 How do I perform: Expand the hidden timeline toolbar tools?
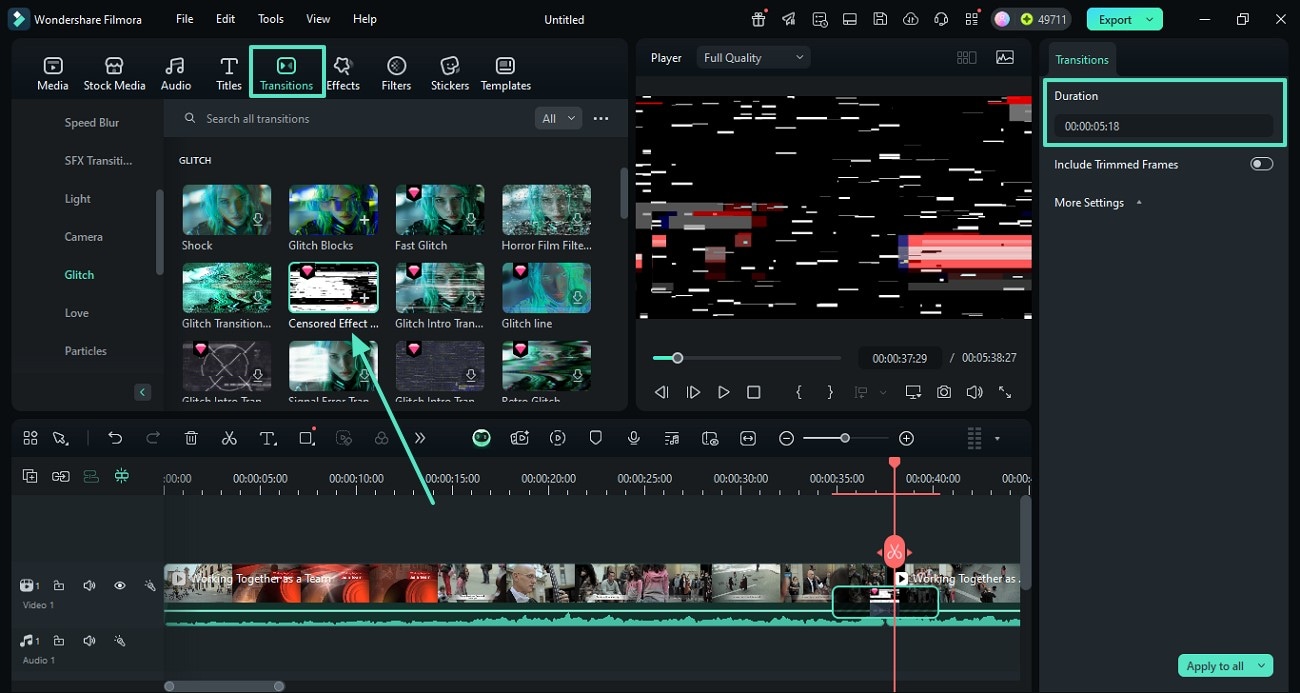pos(420,438)
